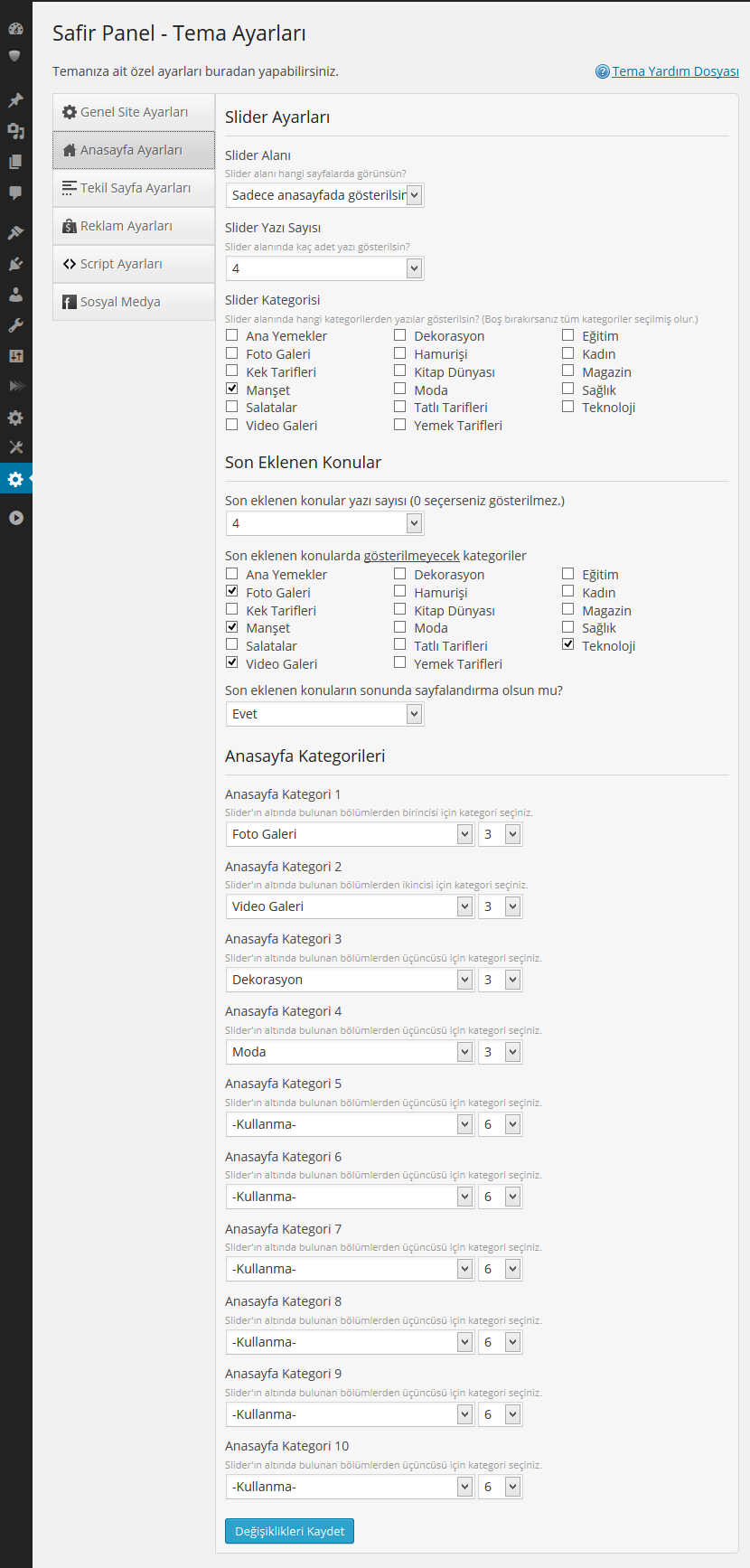Check Sağlık in Slider Kategorisi
This screenshot has width=750, height=1568.
click(x=568, y=390)
